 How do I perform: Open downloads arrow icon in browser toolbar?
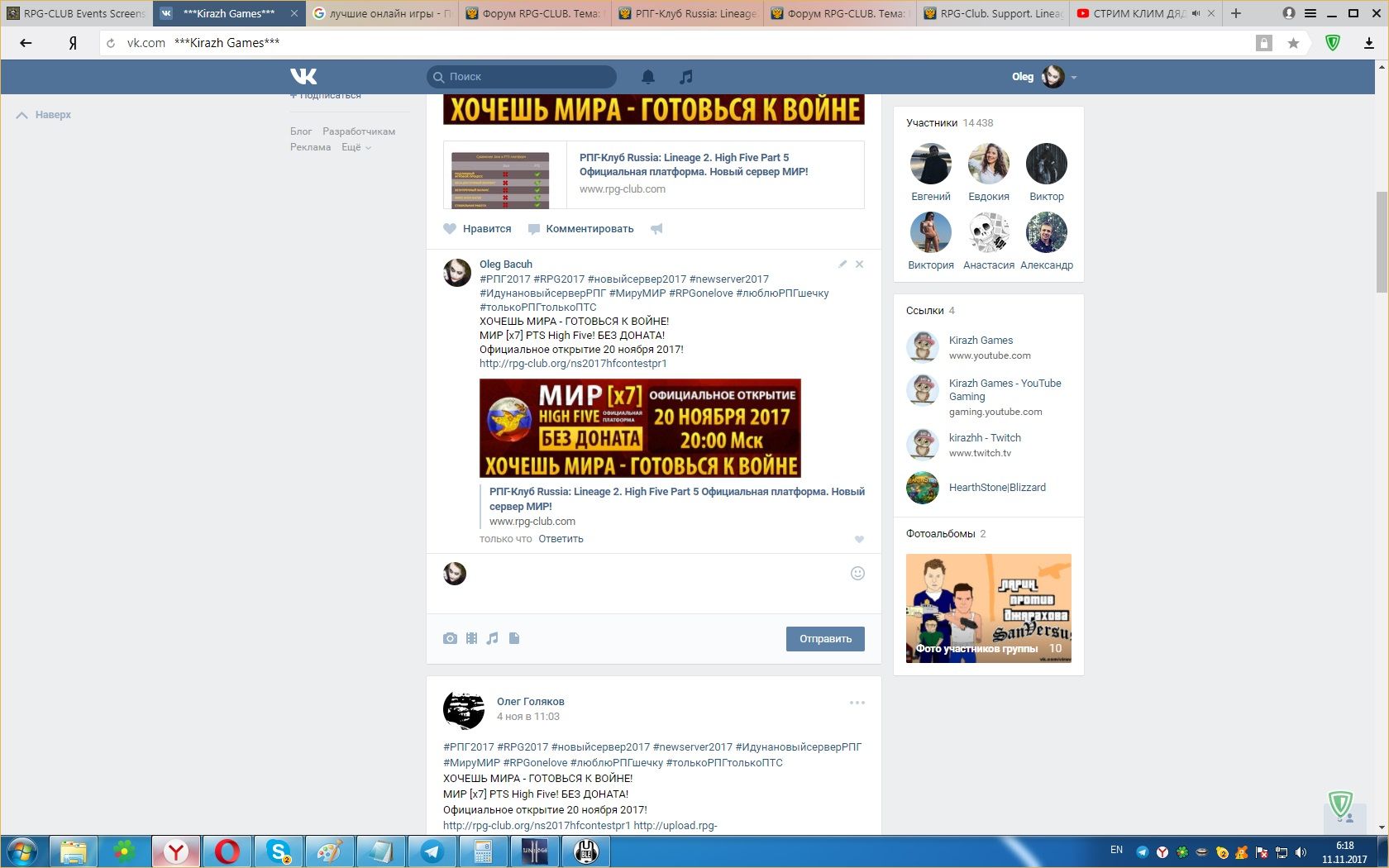tap(1369, 43)
